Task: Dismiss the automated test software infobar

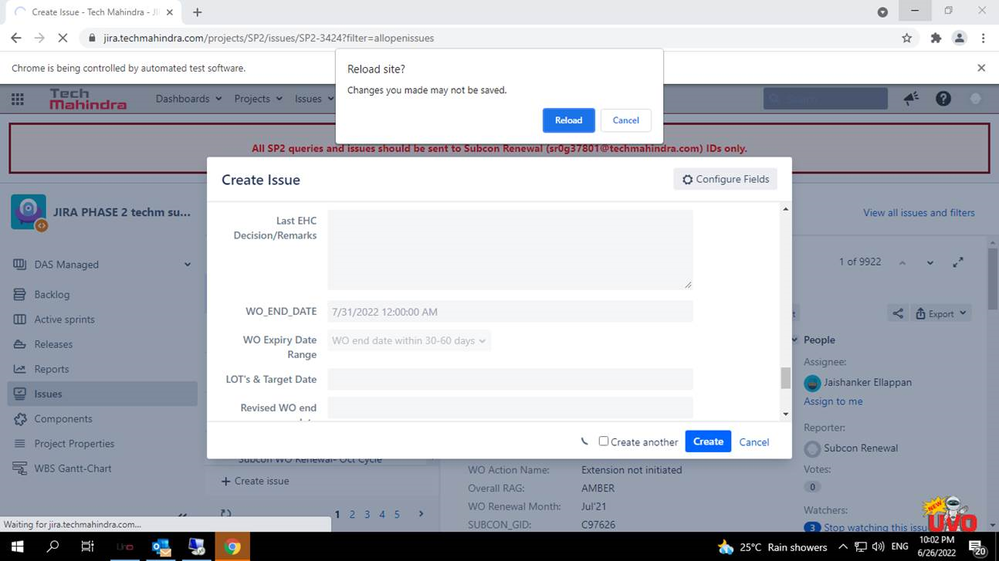Action: point(981,68)
